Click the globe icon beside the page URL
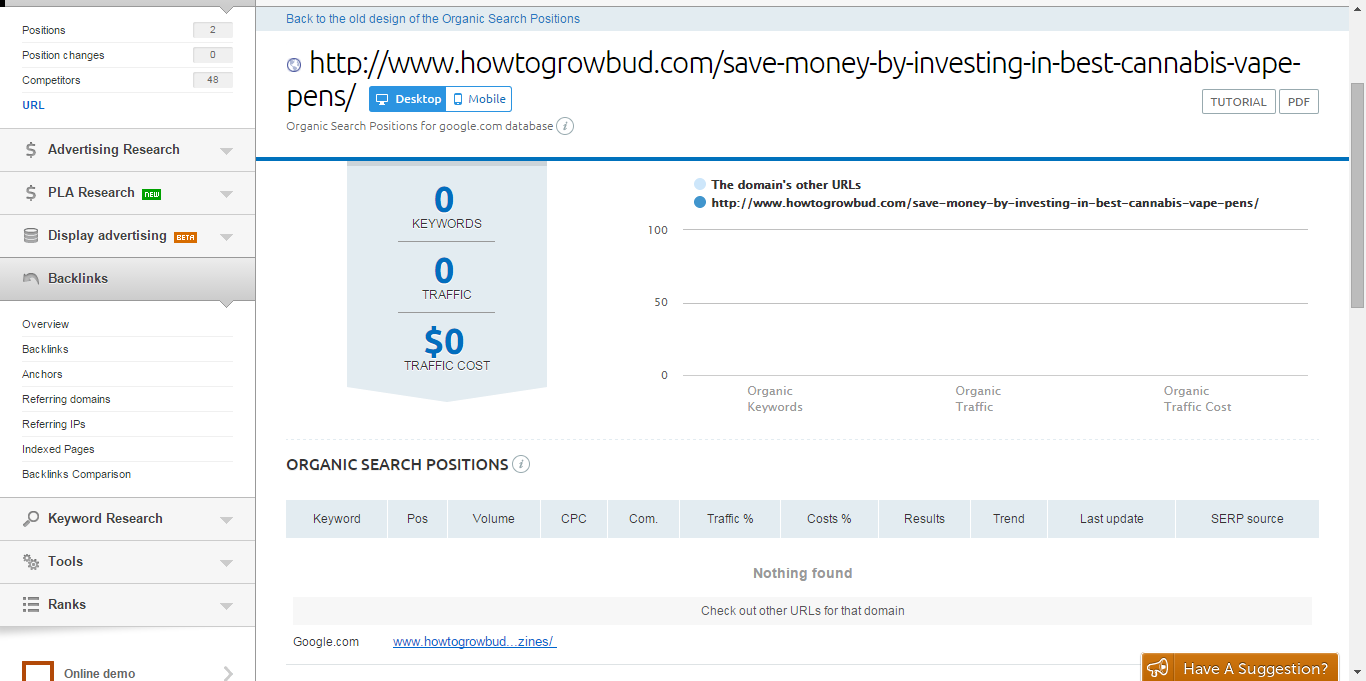This screenshot has height=681, width=1366. click(x=294, y=65)
